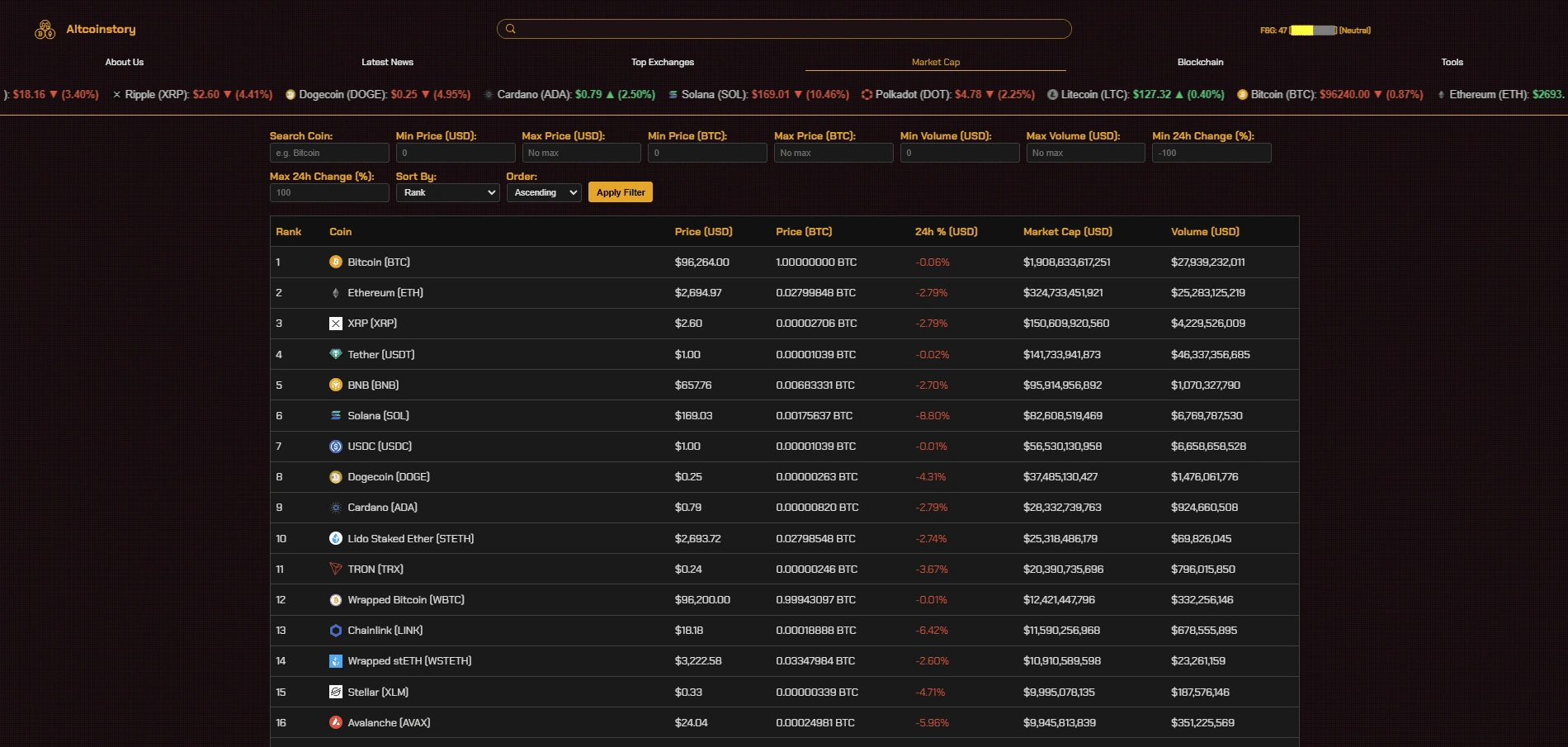
Task: Click the USDC icon in row 7
Action: (x=336, y=447)
